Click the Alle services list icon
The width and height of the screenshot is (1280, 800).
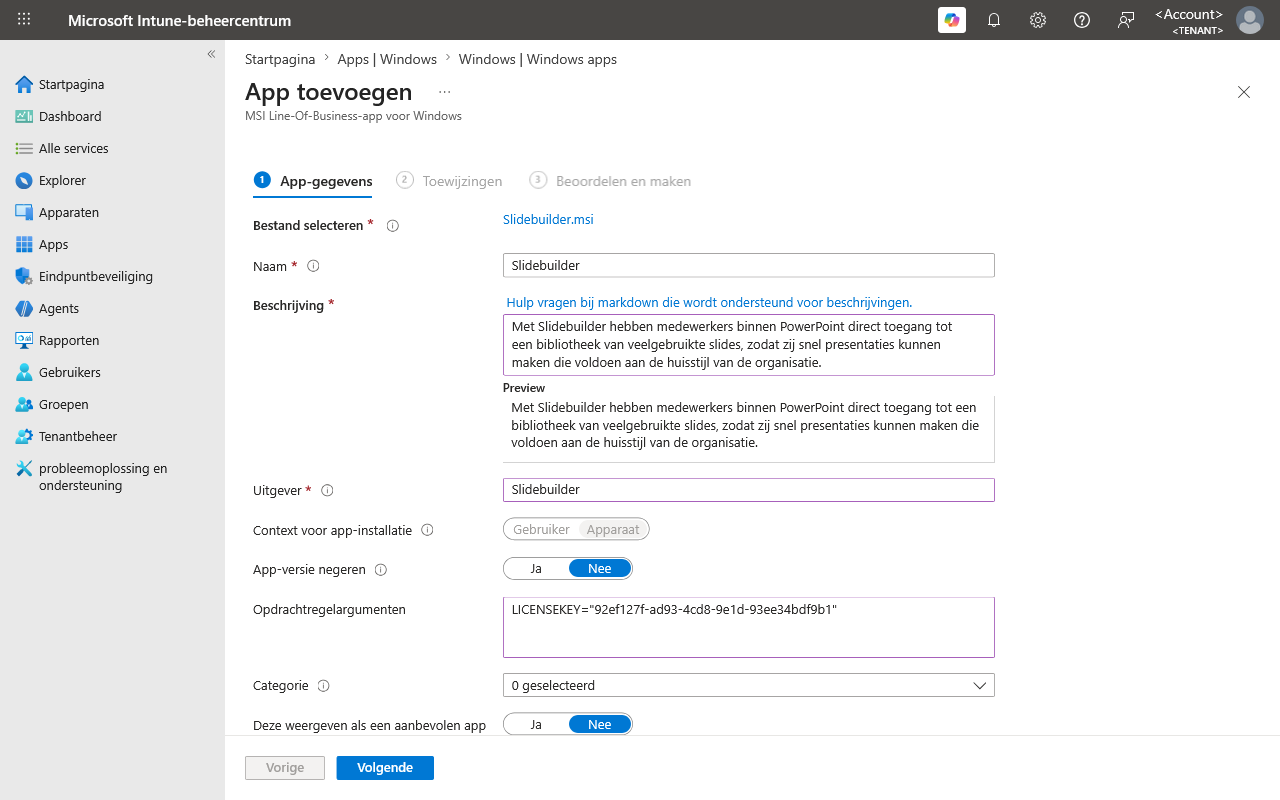point(24,148)
